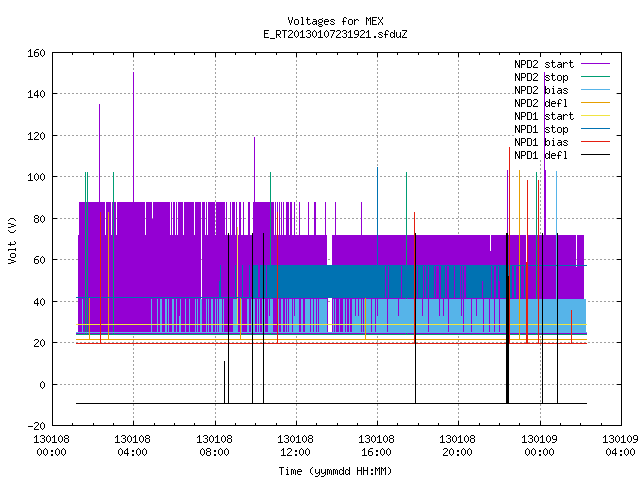Screen dimensions: 640x480
Task: Select the 'NPD1 defl' legend entry text
Action: [541, 156]
